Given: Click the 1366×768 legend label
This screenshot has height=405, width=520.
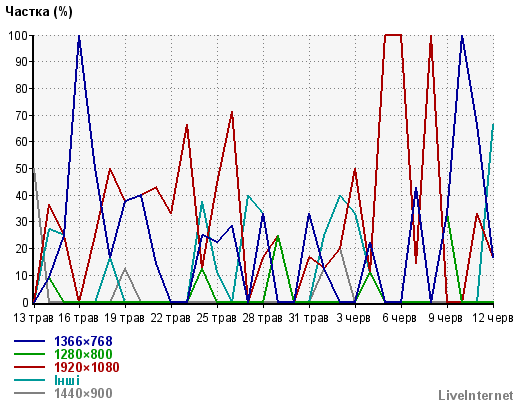Looking at the screenshot, I should click(x=83, y=341).
